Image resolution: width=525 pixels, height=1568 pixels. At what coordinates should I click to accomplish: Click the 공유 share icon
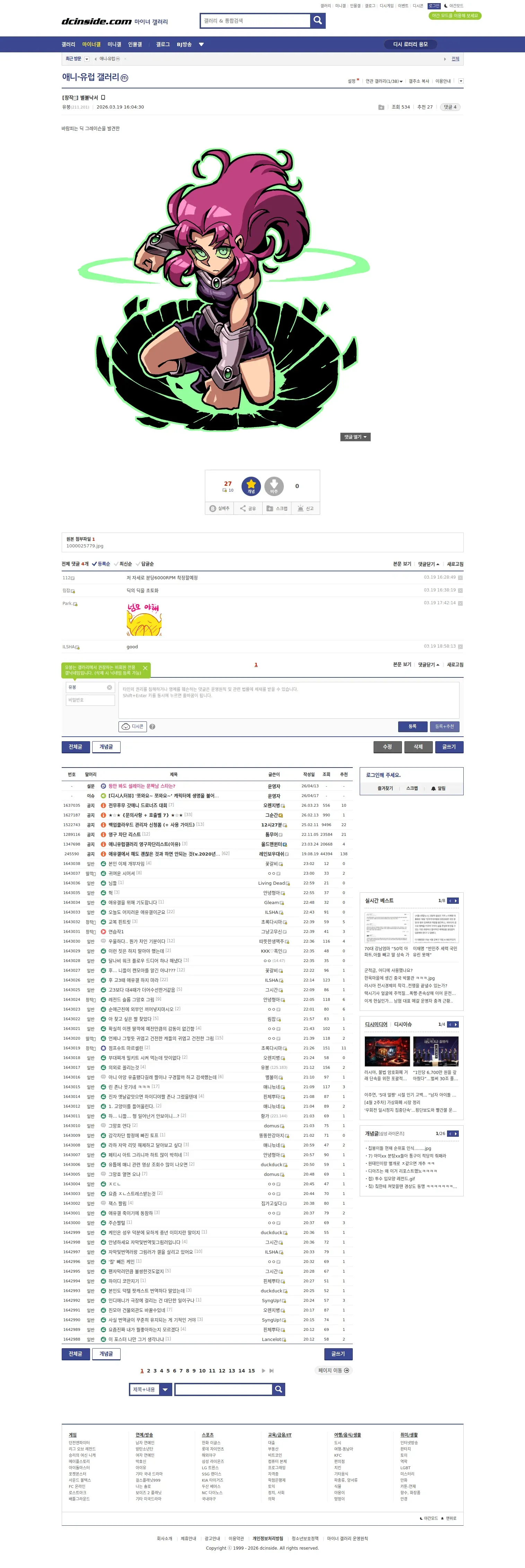[x=247, y=508]
